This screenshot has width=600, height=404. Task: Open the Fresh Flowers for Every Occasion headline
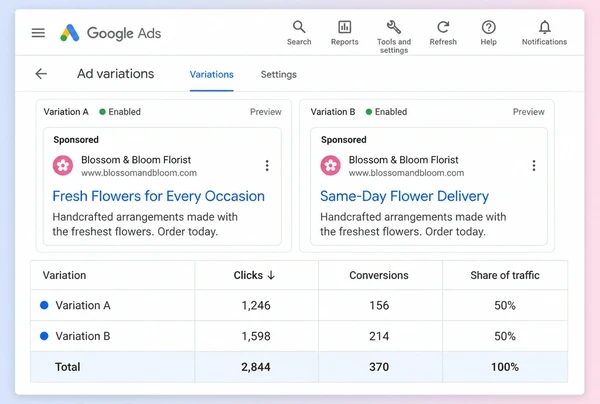pyautogui.click(x=158, y=196)
